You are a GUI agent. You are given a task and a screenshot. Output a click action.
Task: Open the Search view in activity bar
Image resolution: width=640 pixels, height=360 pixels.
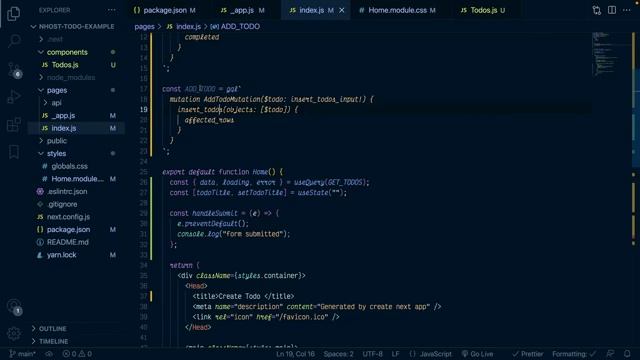pyautogui.click(x=14, y=41)
